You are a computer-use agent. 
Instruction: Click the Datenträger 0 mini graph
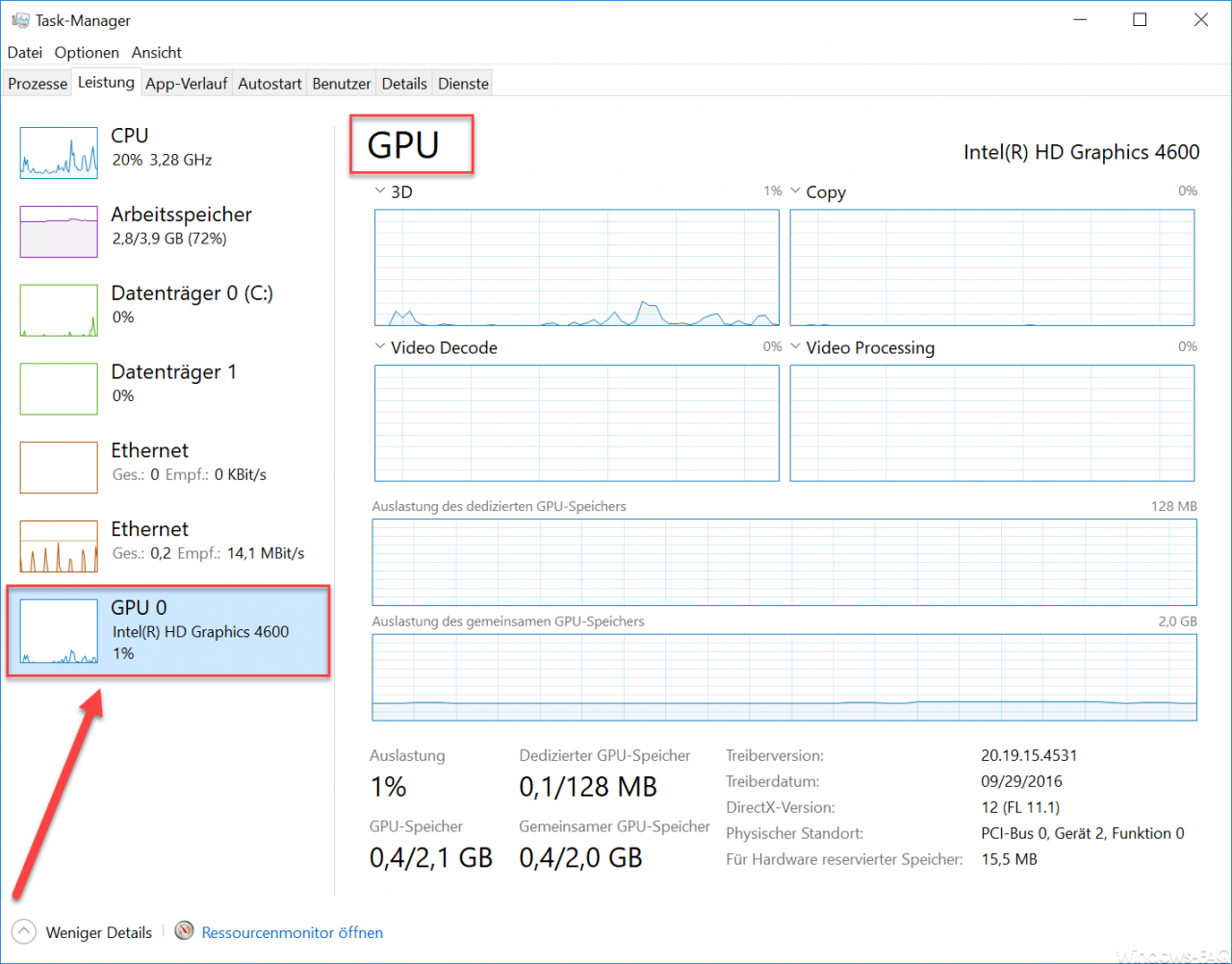59,311
